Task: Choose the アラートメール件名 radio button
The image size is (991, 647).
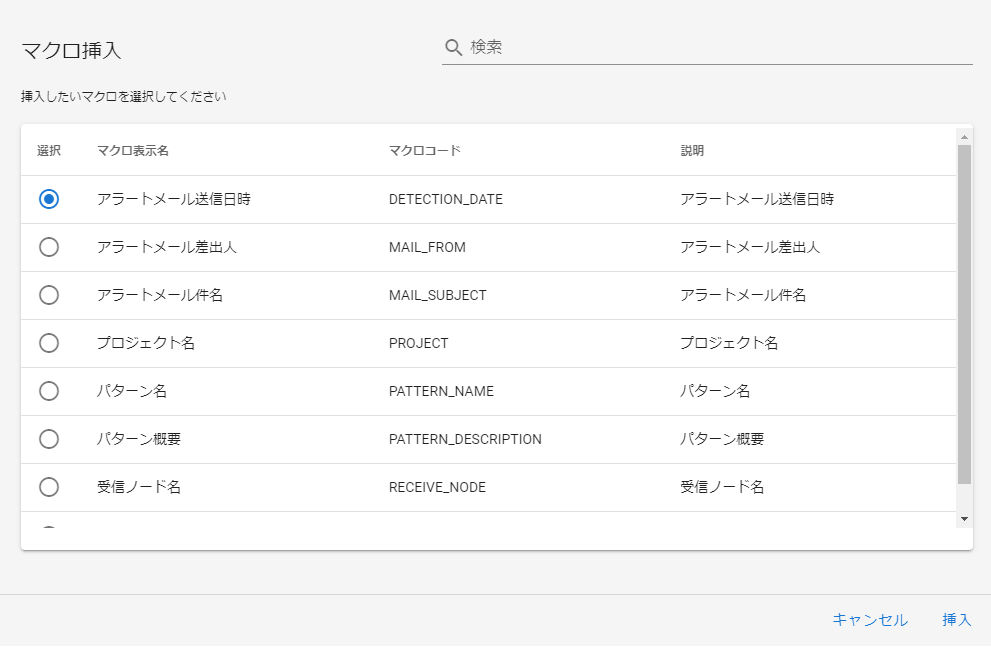Action: click(49, 295)
